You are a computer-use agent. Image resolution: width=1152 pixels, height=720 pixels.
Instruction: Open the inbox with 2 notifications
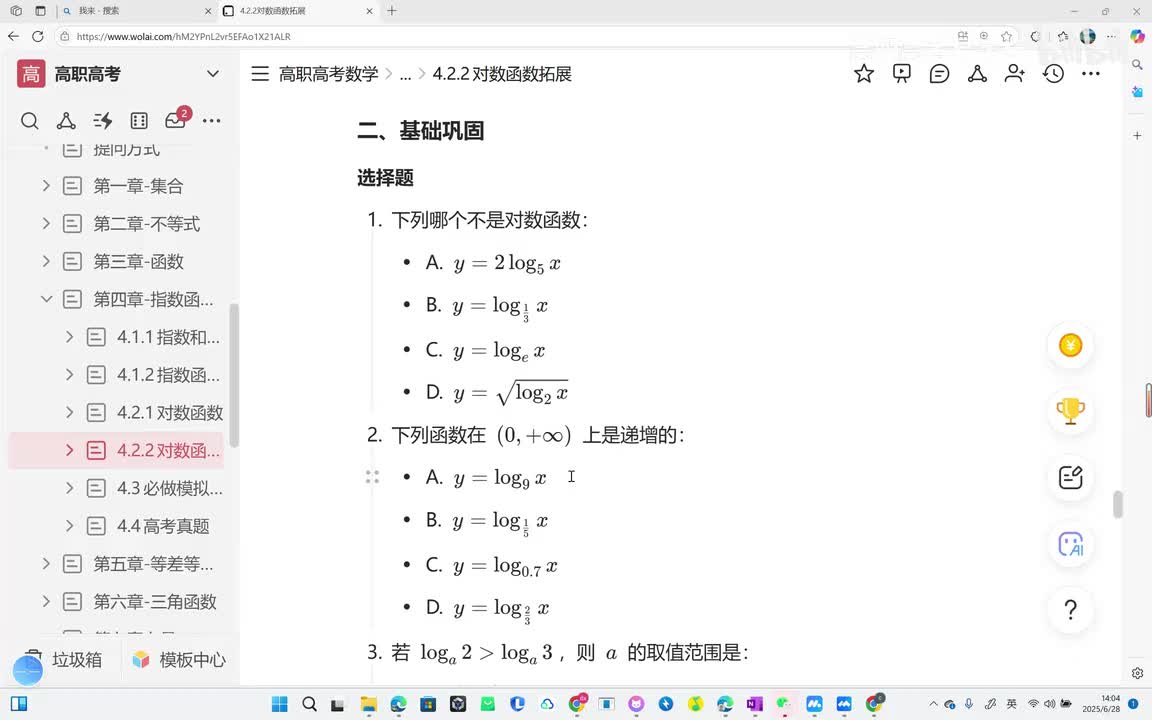(176, 119)
